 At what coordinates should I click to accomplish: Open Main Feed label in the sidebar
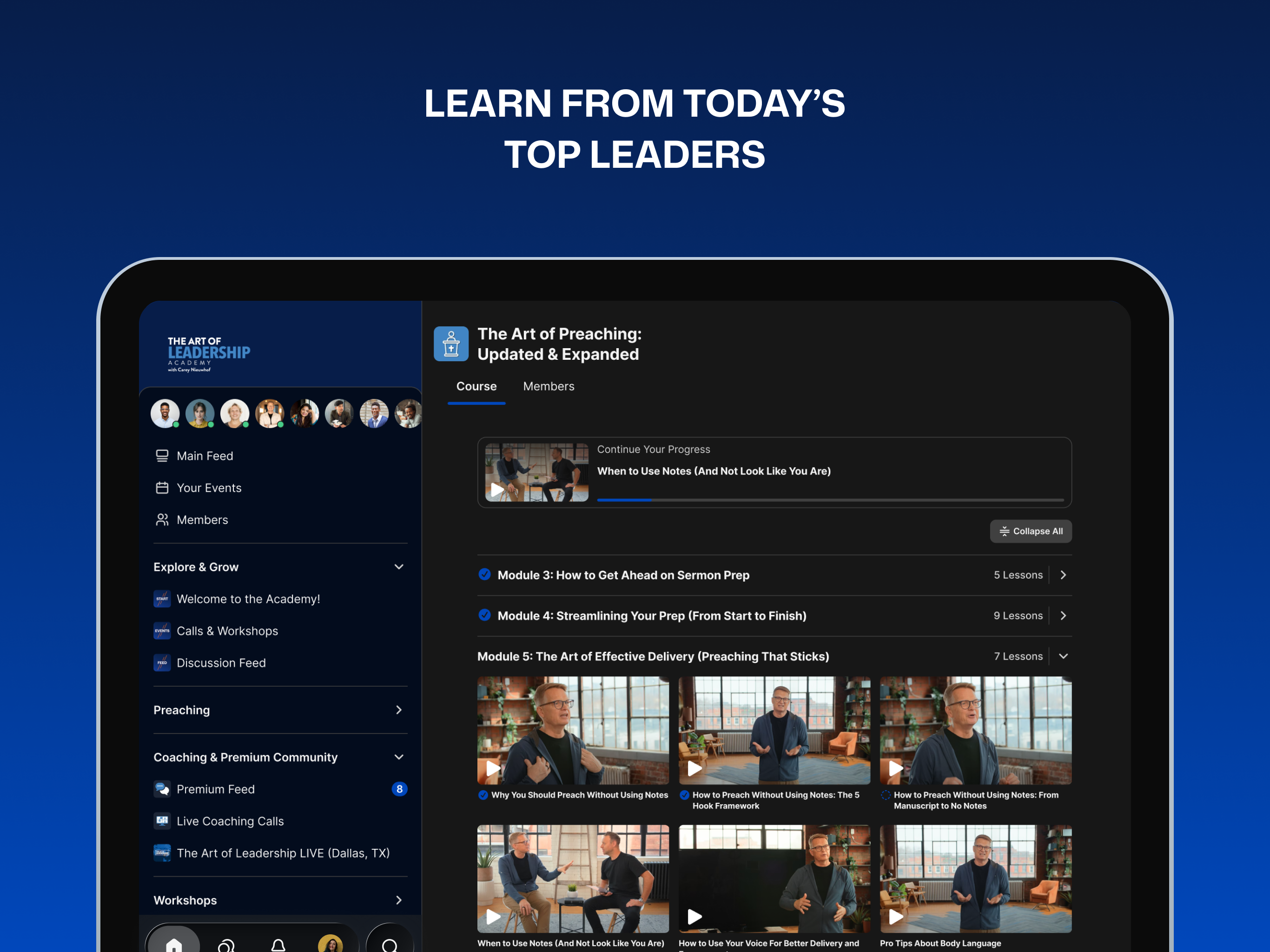pos(205,456)
